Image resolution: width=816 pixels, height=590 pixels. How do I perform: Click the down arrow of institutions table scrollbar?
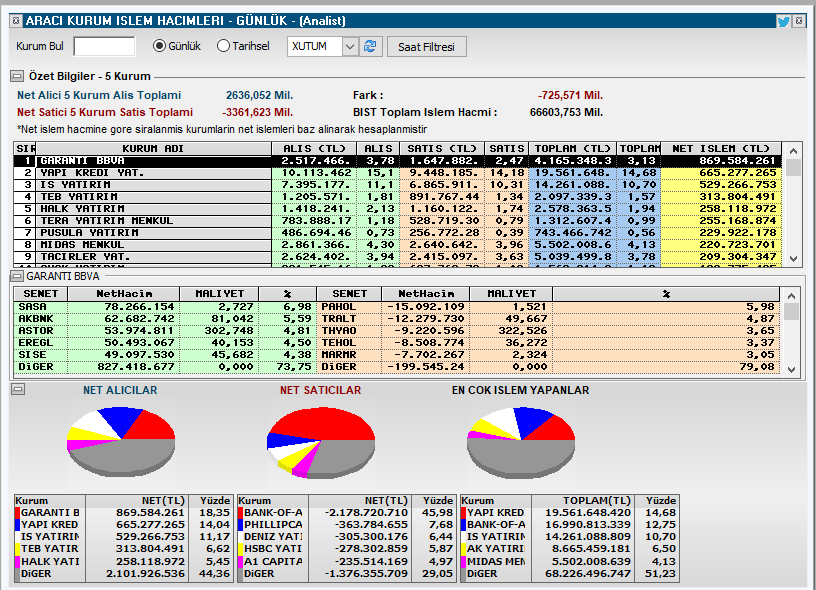point(793,259)
